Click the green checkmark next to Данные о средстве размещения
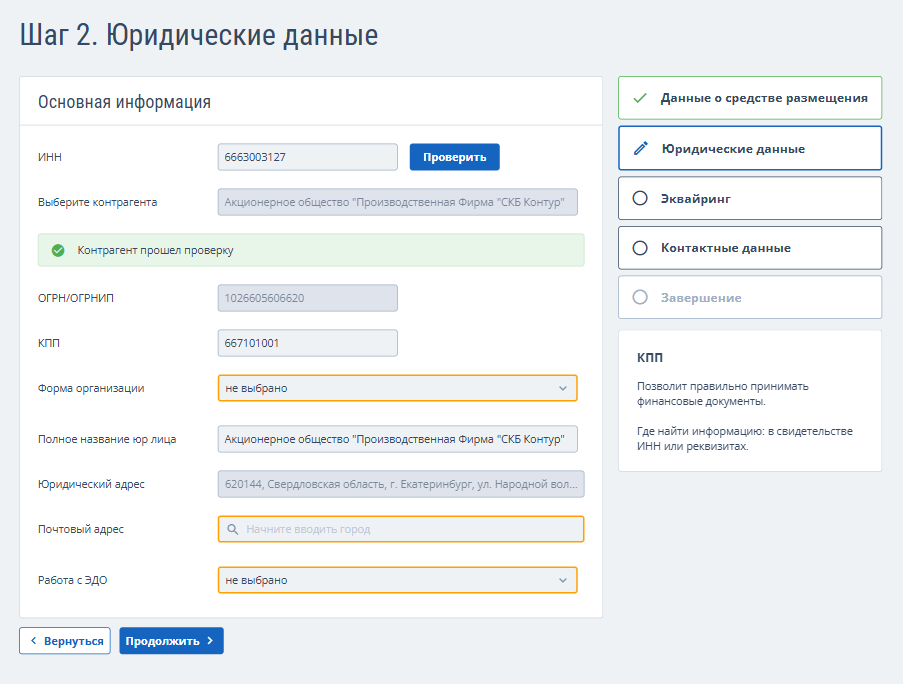Screen dimensions: 903x684 tap(640, 99)
